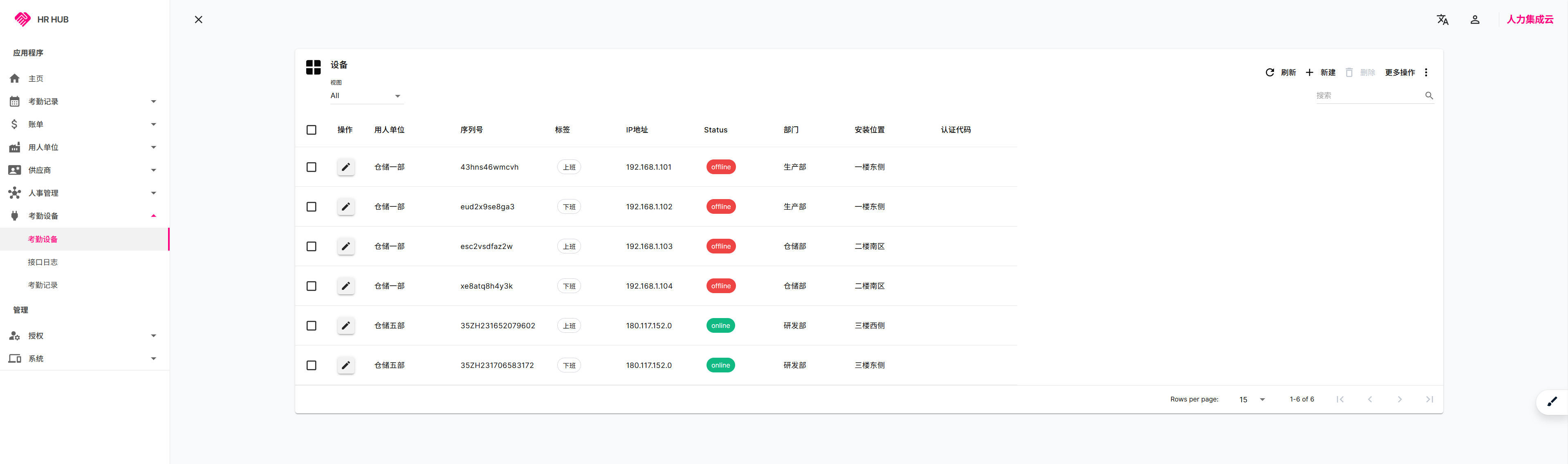Check the row checkbox for device 35ZH231706583172
Screen dimensions: 1568x464
(x=312, y=365)
